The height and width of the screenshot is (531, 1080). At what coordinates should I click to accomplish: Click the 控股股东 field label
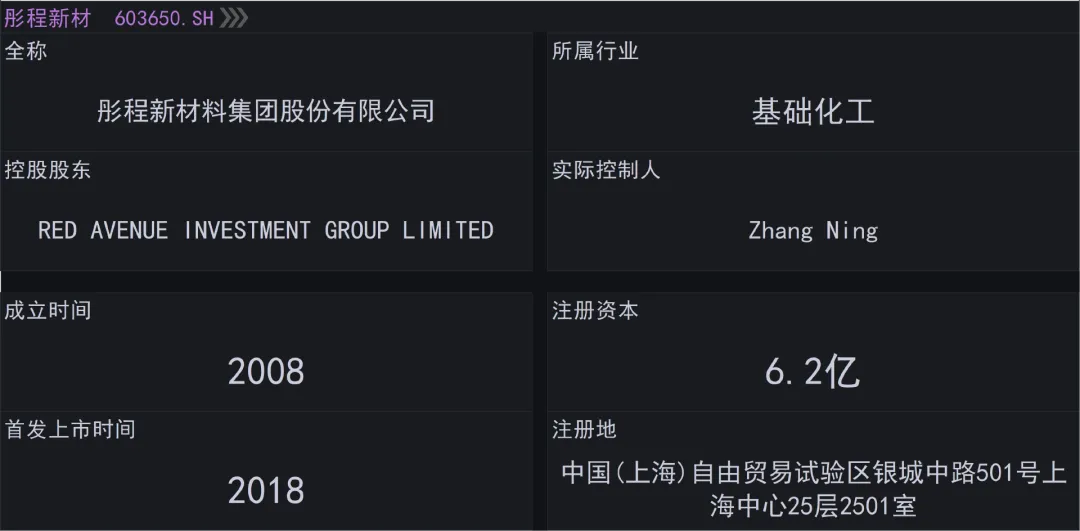coord(48,170)
